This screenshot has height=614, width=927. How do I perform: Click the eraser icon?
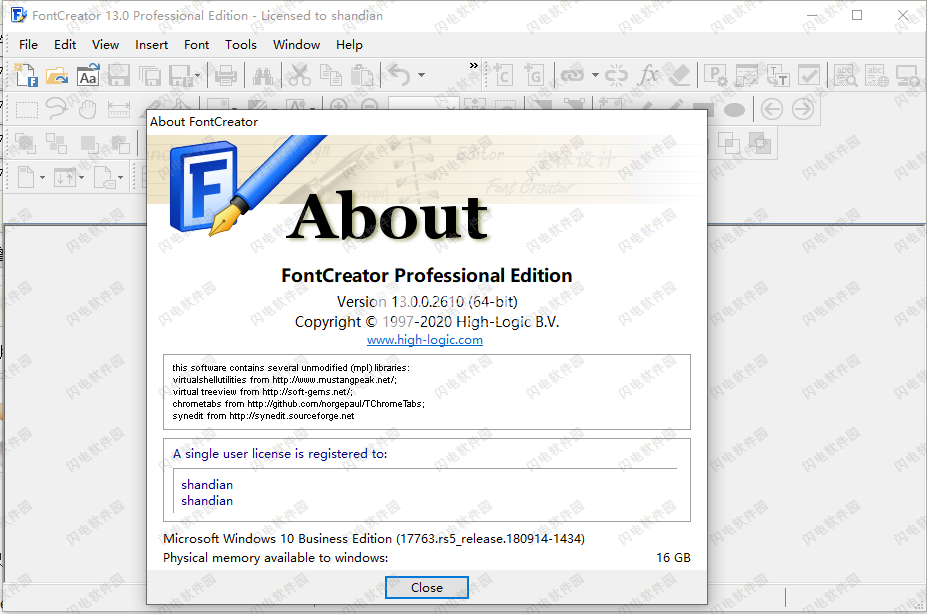[679, 75]
